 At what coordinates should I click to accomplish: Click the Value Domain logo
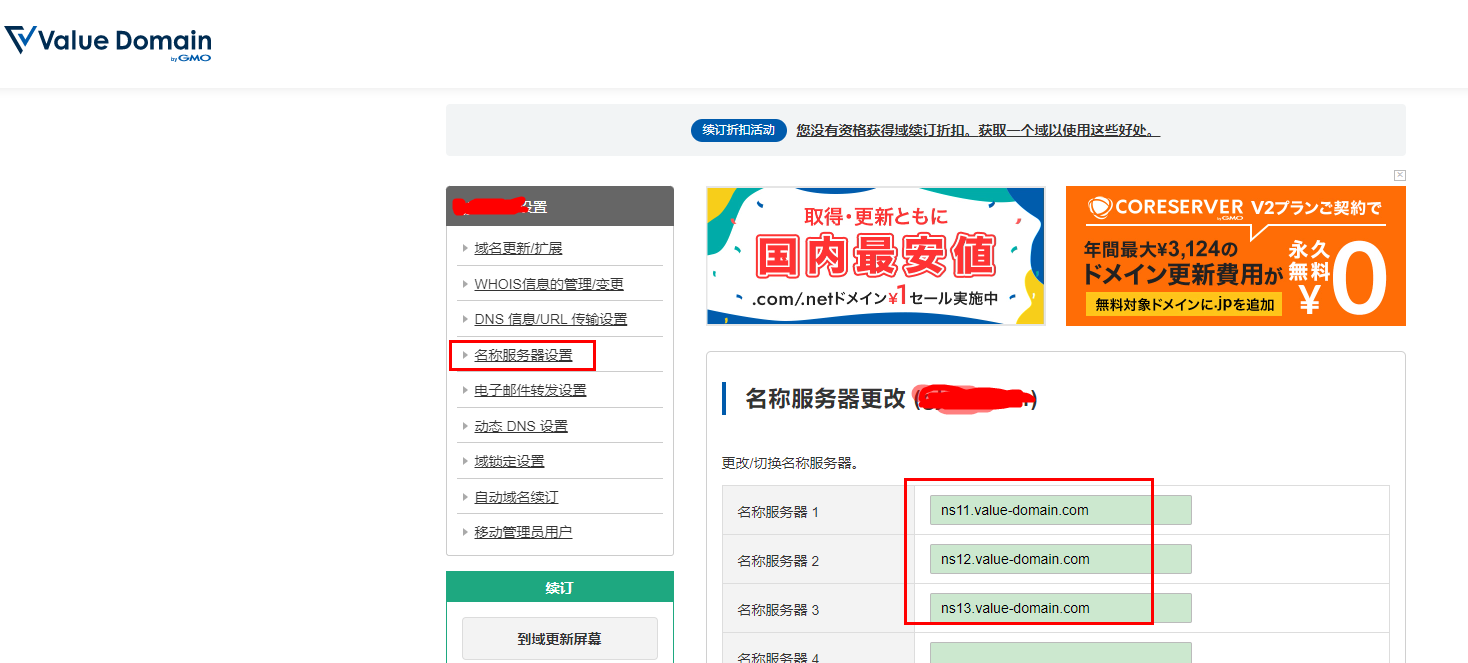click(108, 44)
